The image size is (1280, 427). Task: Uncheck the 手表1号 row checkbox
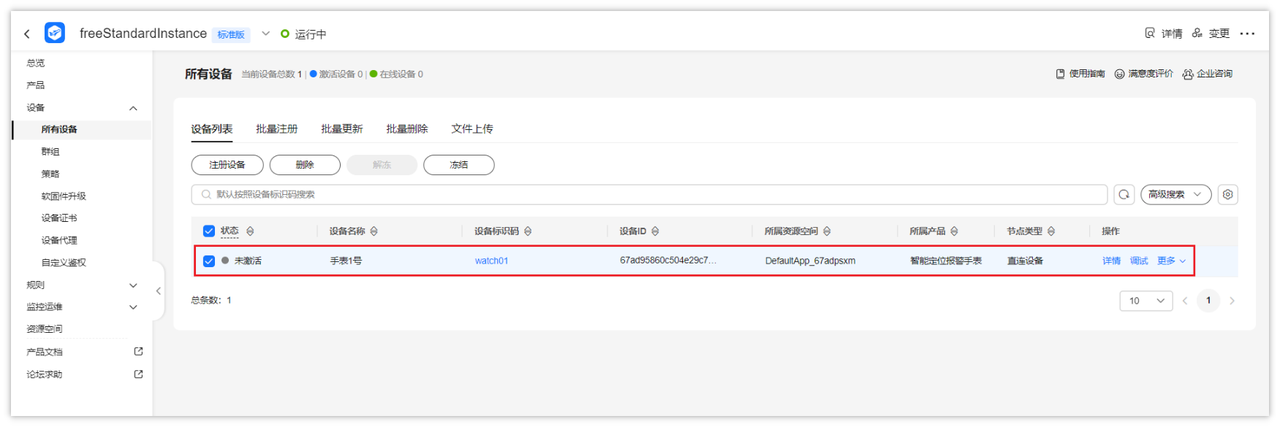tap(209, 261)
